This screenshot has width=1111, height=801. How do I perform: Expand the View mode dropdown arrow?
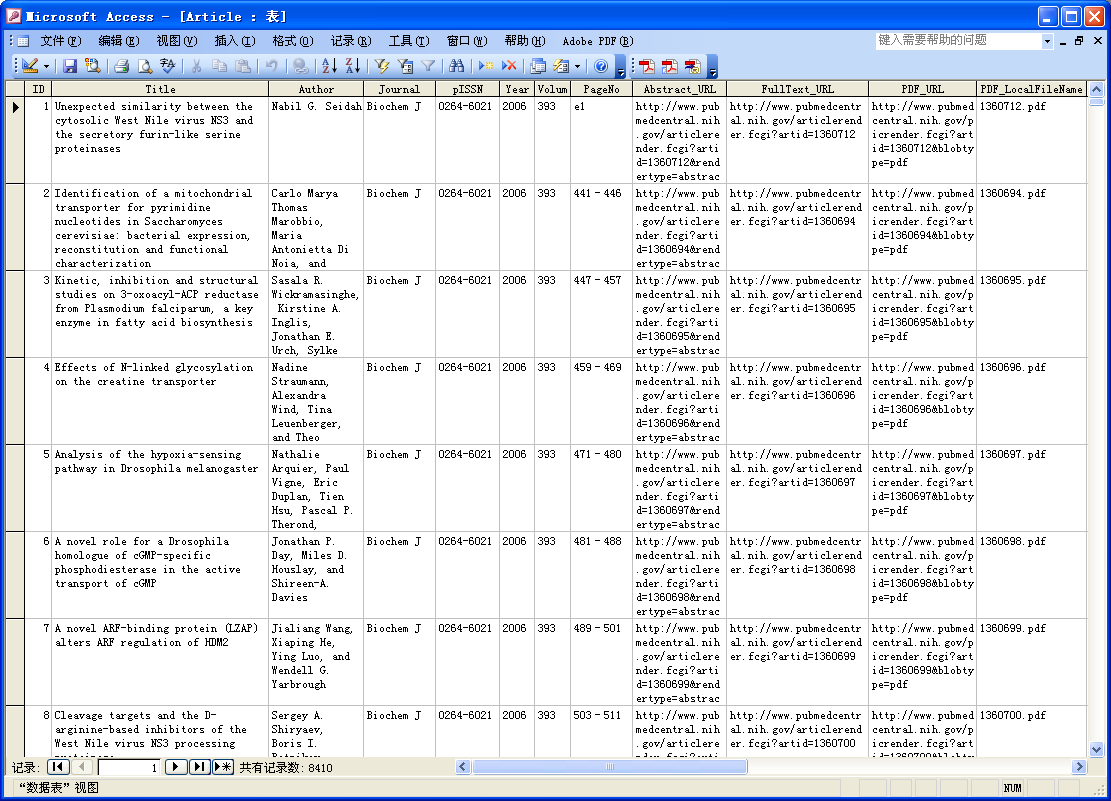(x=46, y=66)
